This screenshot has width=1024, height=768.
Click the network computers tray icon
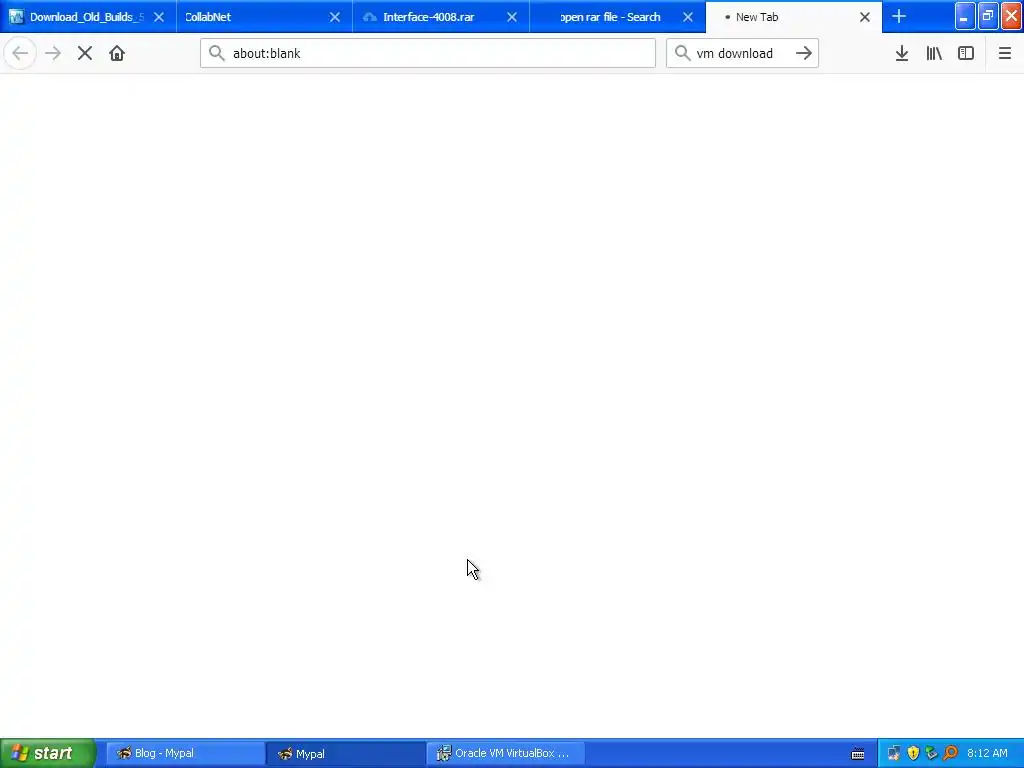coord(894,753)
